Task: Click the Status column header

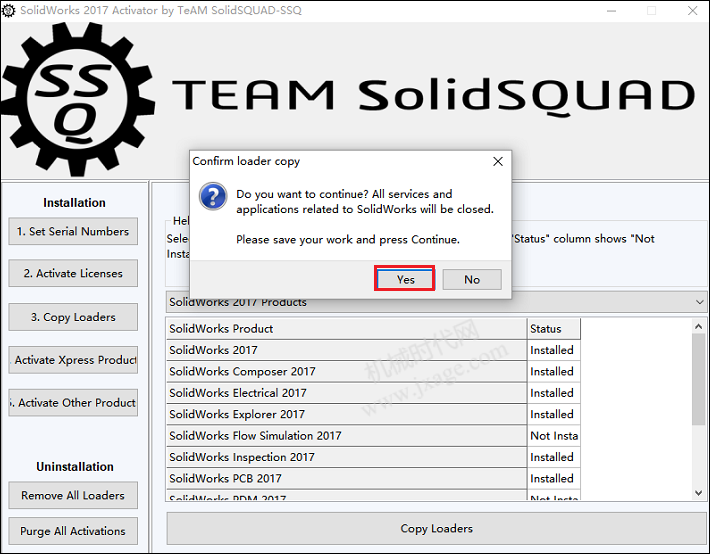Action: pyautogui.click(x=554, y=328)
